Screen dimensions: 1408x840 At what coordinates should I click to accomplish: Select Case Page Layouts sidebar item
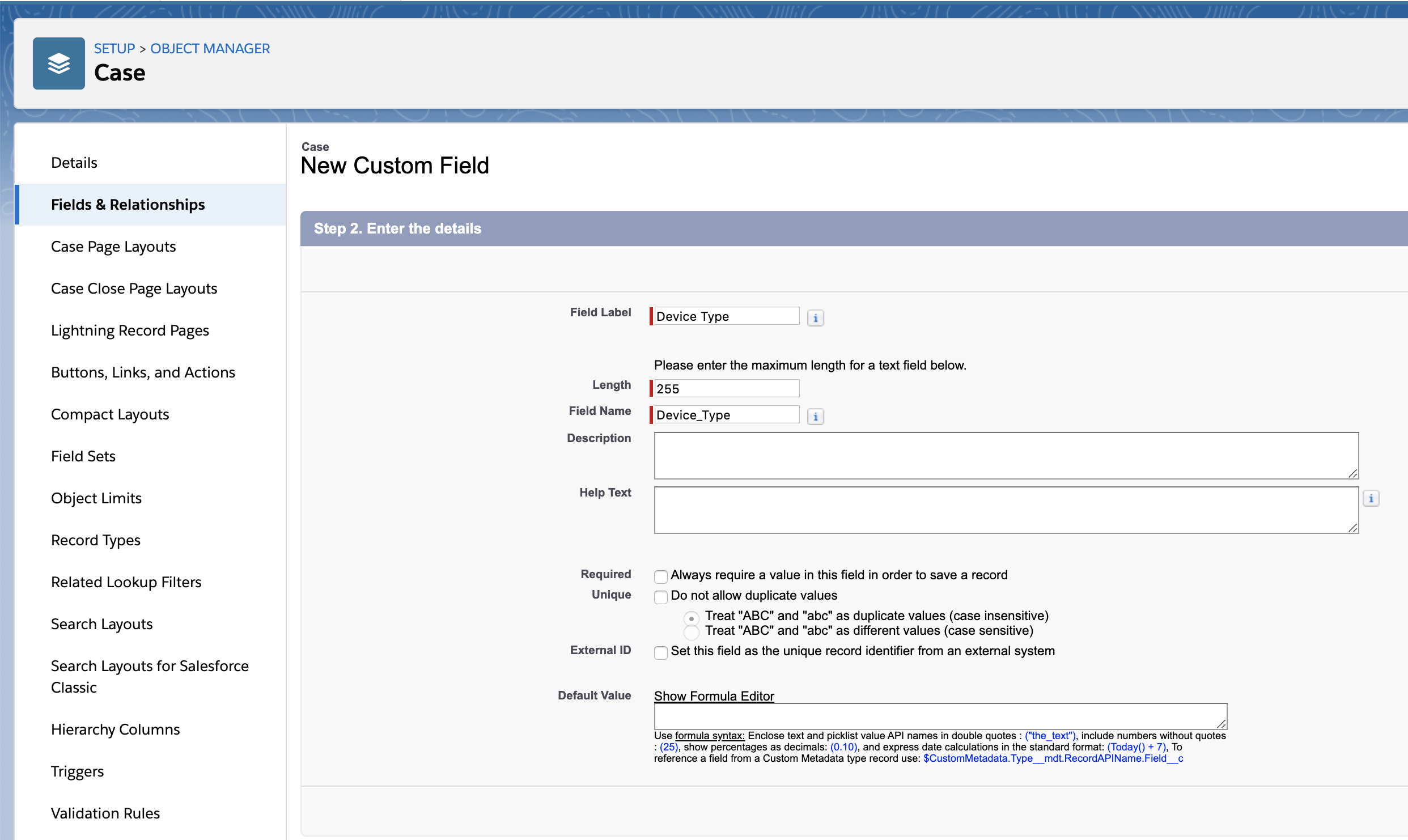click(113, 247)
